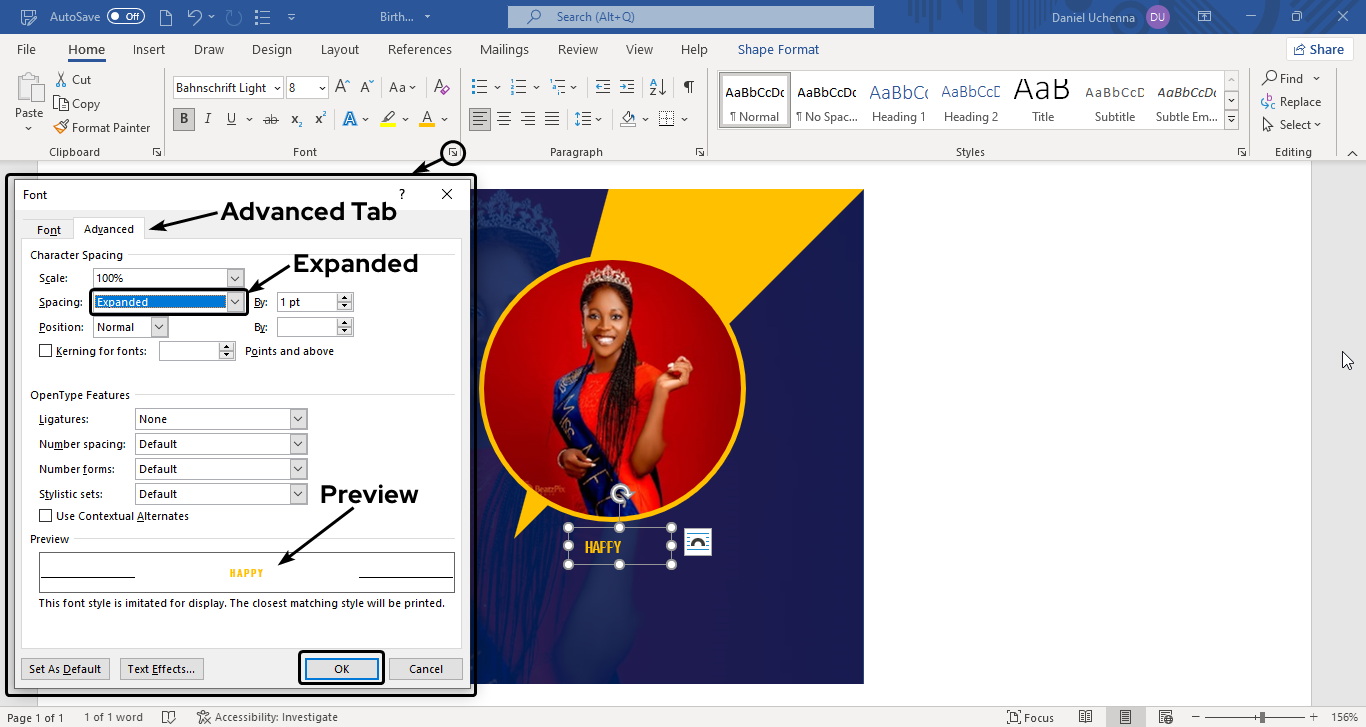The height and width of the screenshot is (727, 1366).
Task: Switch to the Font tab in the dialog
Action: tap(49, 229)
